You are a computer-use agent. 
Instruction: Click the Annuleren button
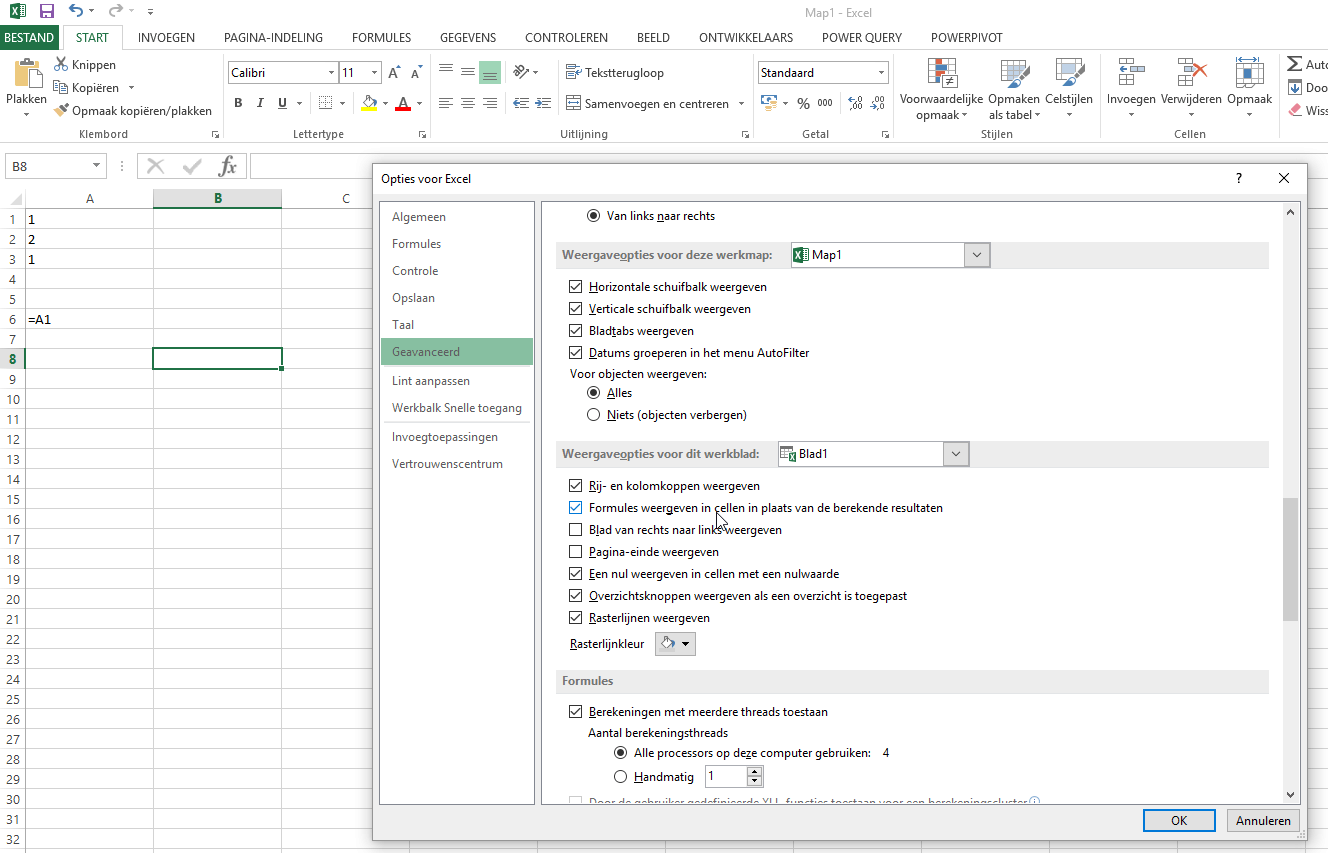click(1263, 820)
